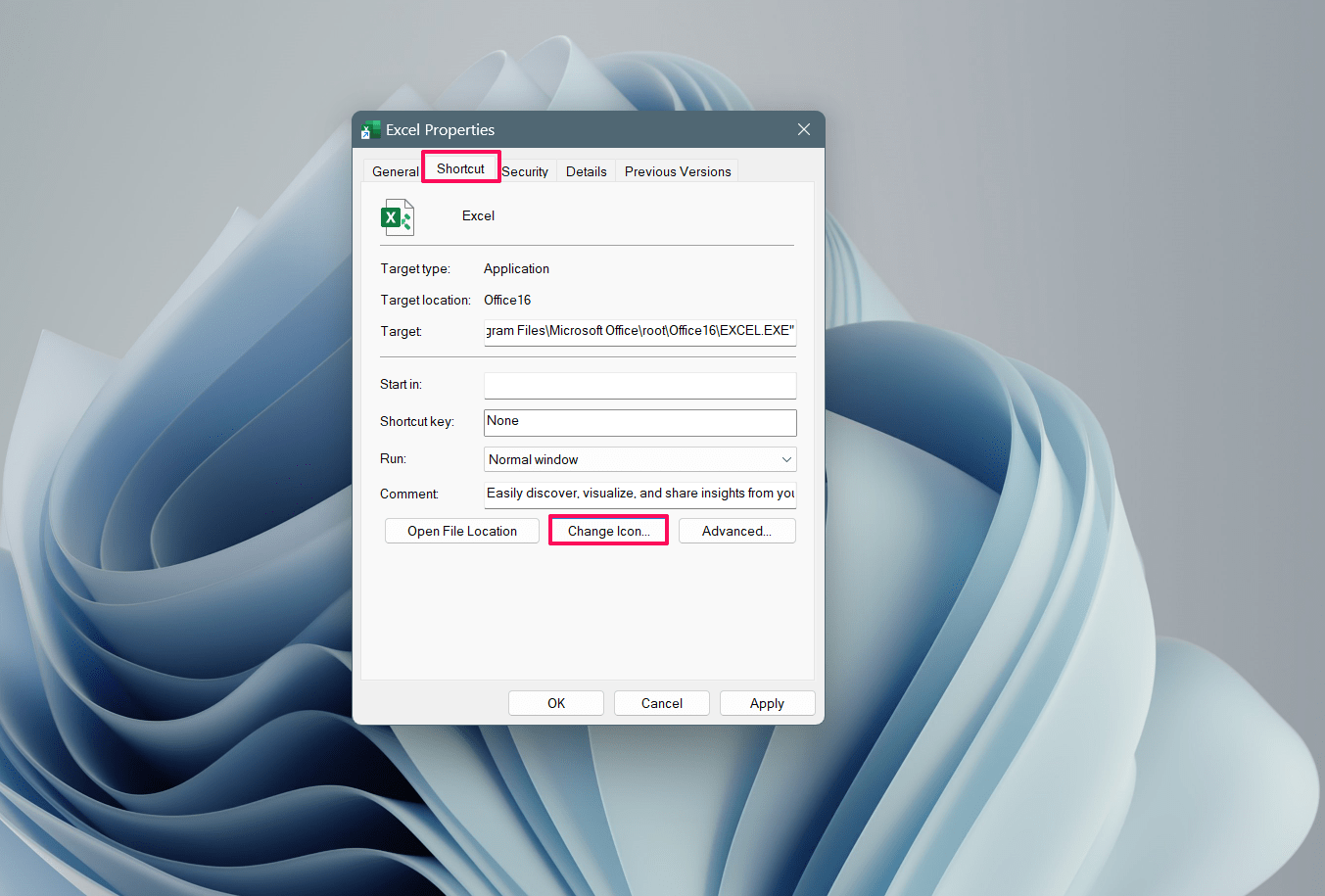Focus the Shortcut key field showing None
Viewport: 1325px width, 896px height.
[640, 422]
